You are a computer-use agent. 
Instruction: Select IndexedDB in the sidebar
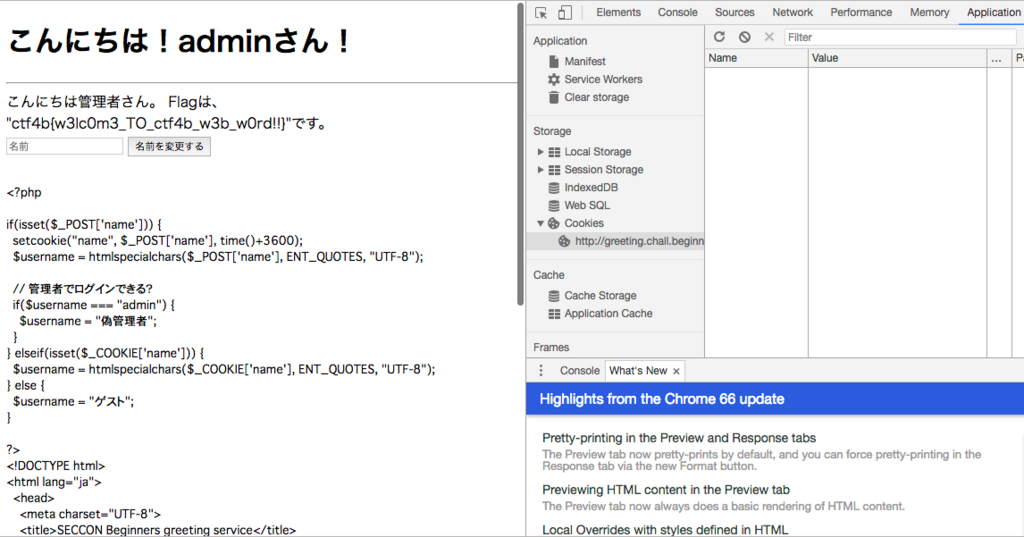[x=590, y=187]
